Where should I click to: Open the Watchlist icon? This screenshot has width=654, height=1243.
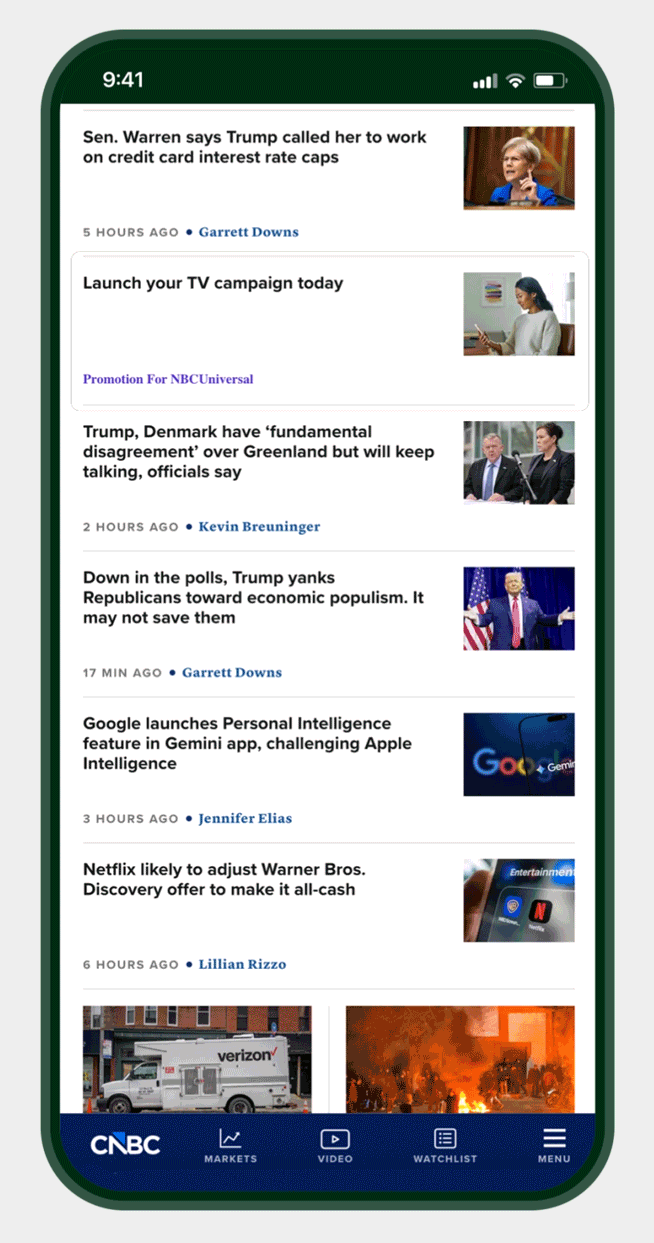click(445, 1139)
